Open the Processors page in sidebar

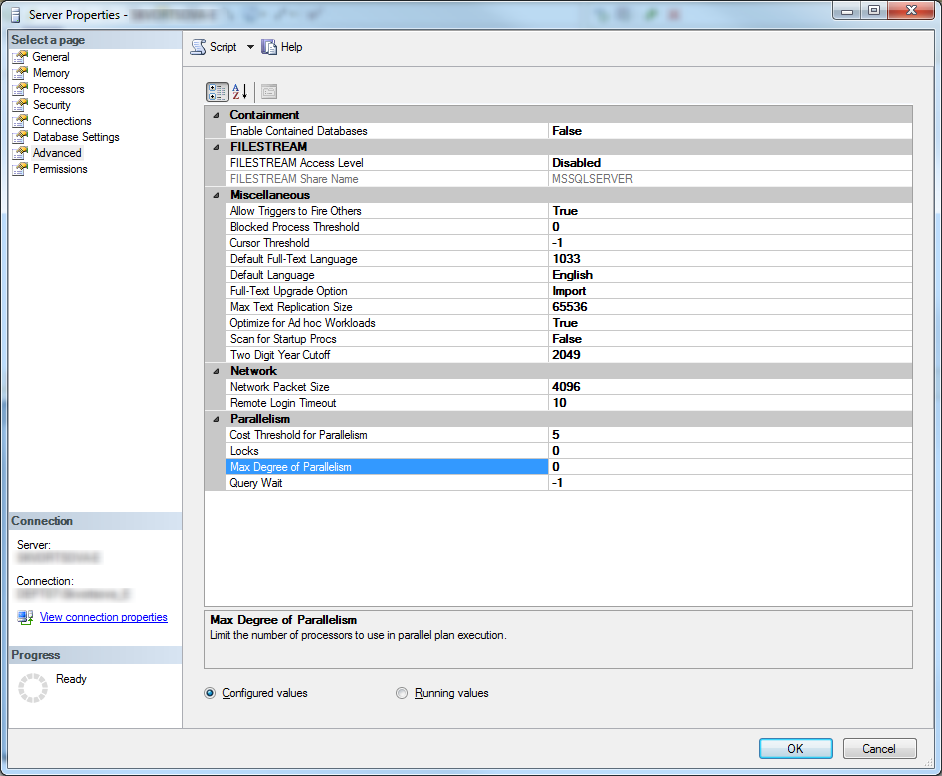(x=58, y=89)
